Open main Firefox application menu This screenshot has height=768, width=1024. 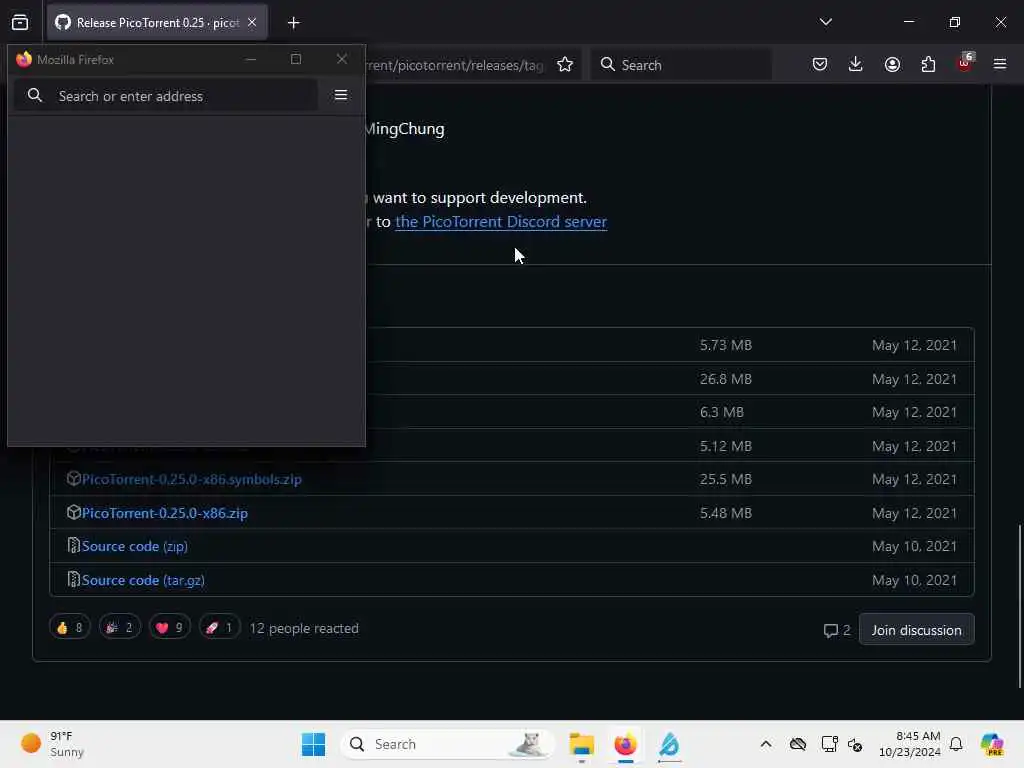click(x=1000, y=64)
